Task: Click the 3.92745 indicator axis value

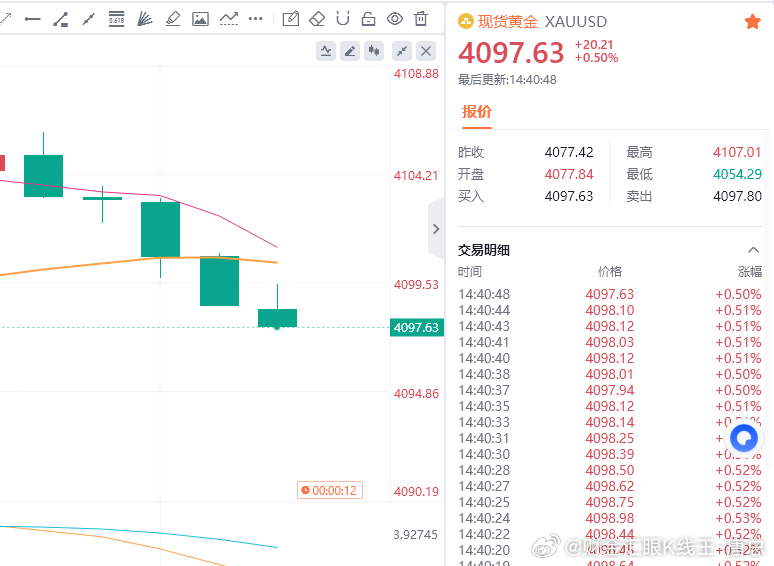Action: pyautogui.click(x=416, y=534)
